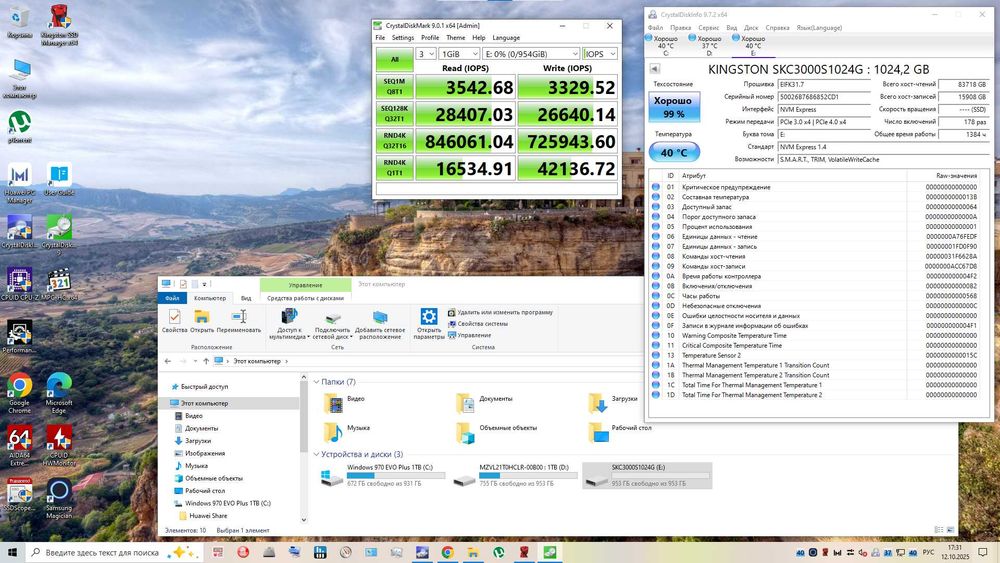Click Open settings (Открыть параметры) gear icon
The width and height of the screenshot is (1000, 563).
[x=429, y=325]
